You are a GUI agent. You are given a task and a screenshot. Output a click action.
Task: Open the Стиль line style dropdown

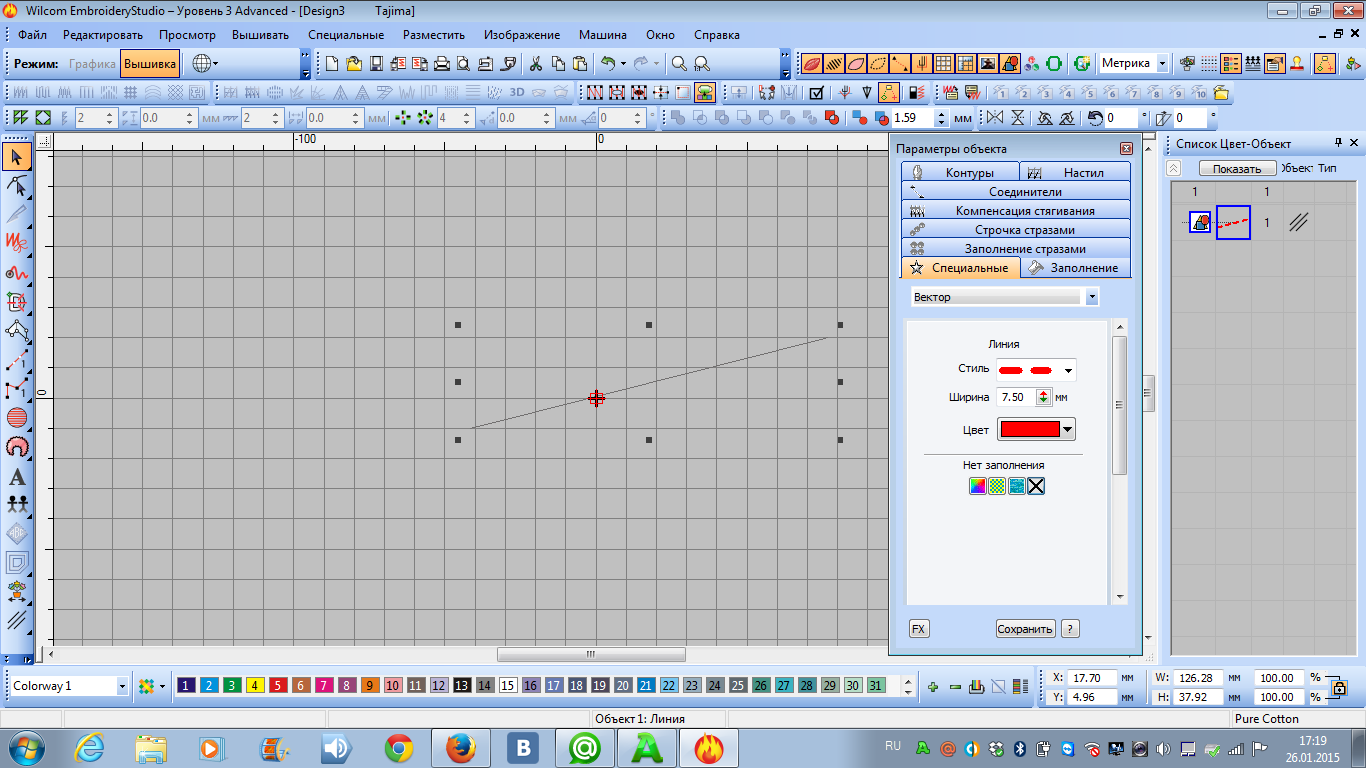click(x=1068, y=371)
